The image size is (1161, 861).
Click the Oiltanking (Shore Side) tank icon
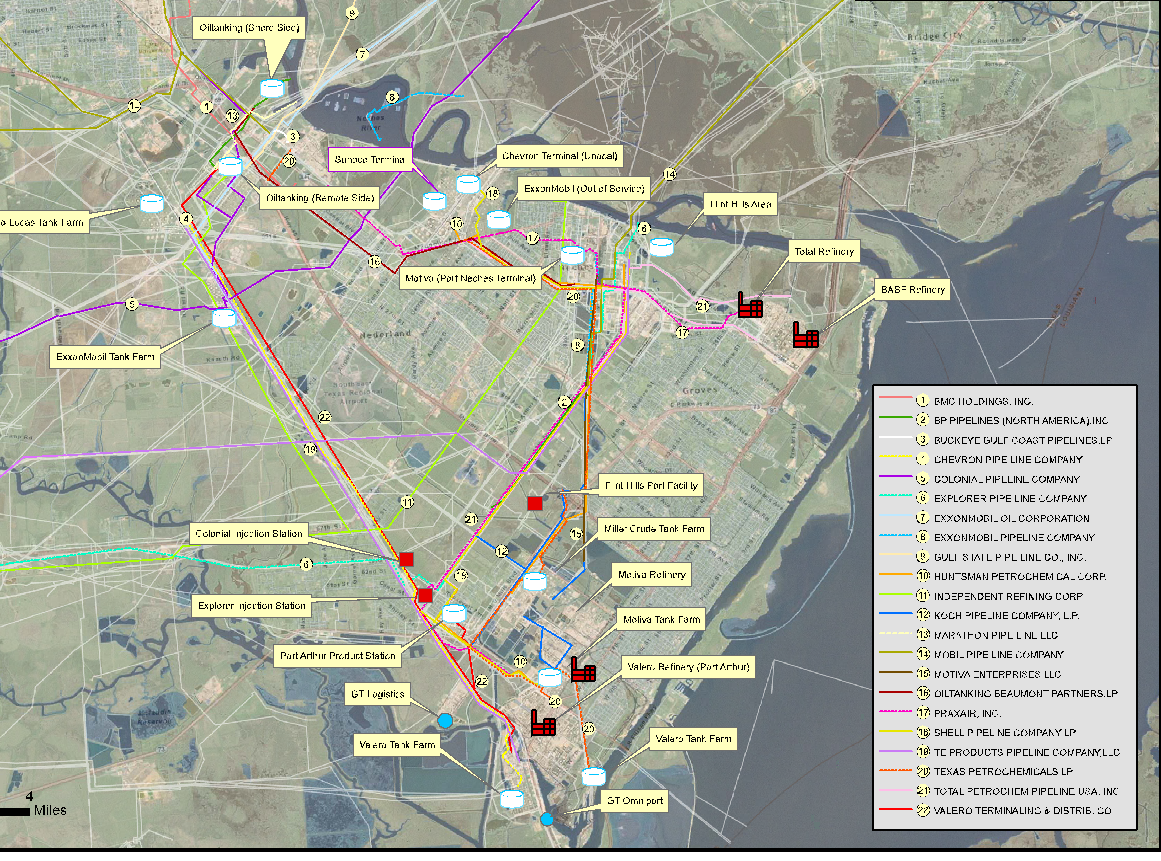pyautogui.click(x=272, y=88)
